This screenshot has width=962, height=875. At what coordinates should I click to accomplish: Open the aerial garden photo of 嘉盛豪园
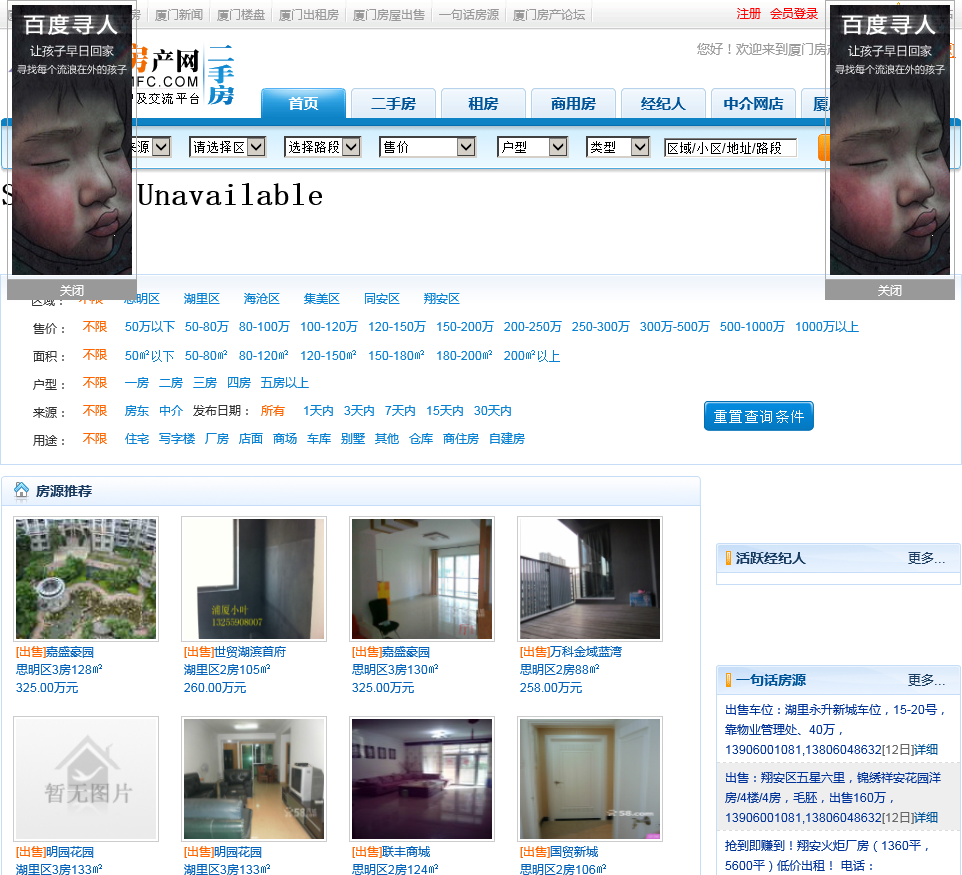click(x=86, y=579)
